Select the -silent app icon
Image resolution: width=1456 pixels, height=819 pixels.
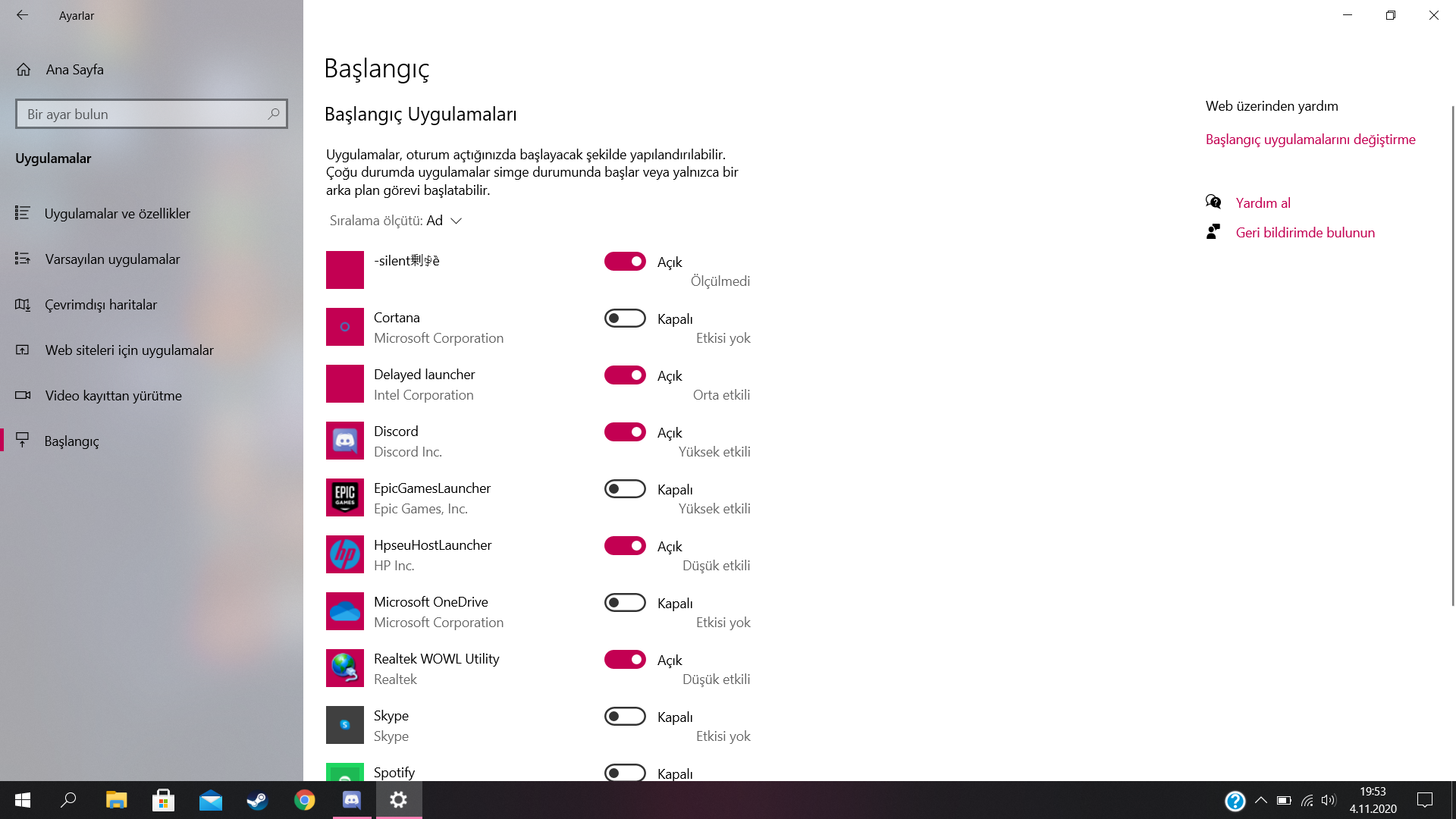point(345,270)
